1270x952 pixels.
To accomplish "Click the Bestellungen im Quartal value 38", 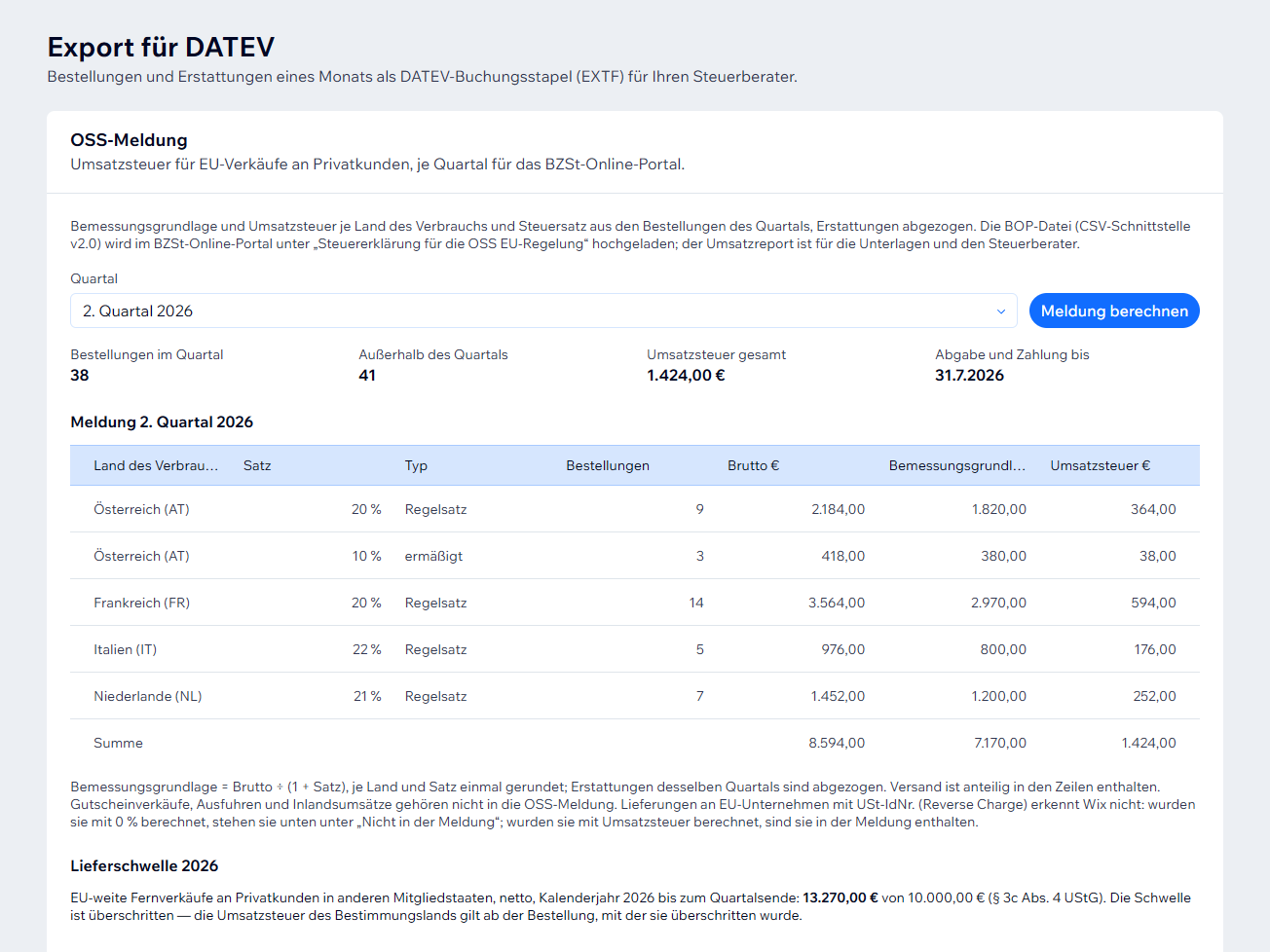I will click(80, 375).
